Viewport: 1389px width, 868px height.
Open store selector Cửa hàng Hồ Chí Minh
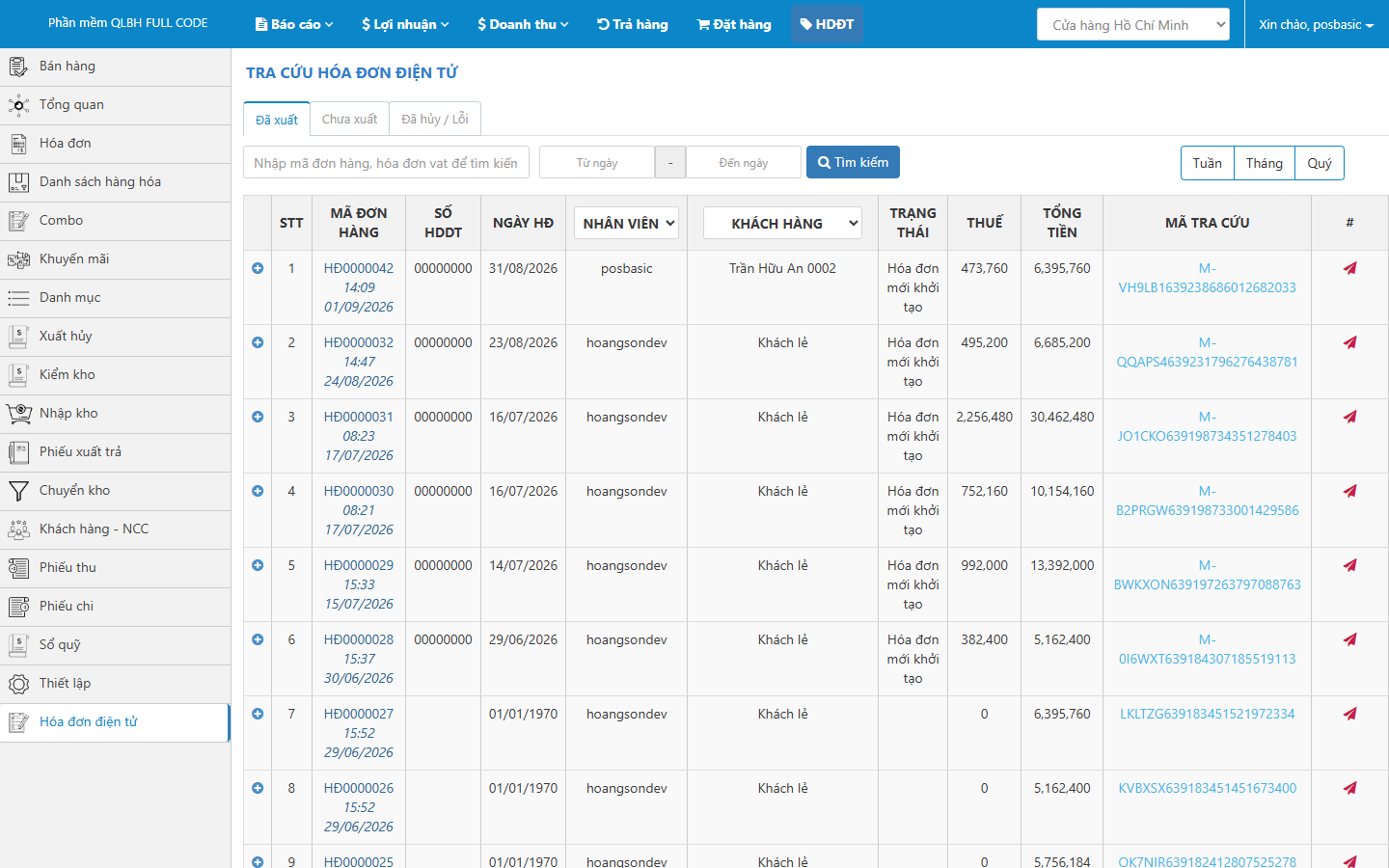coord(1133,24)
